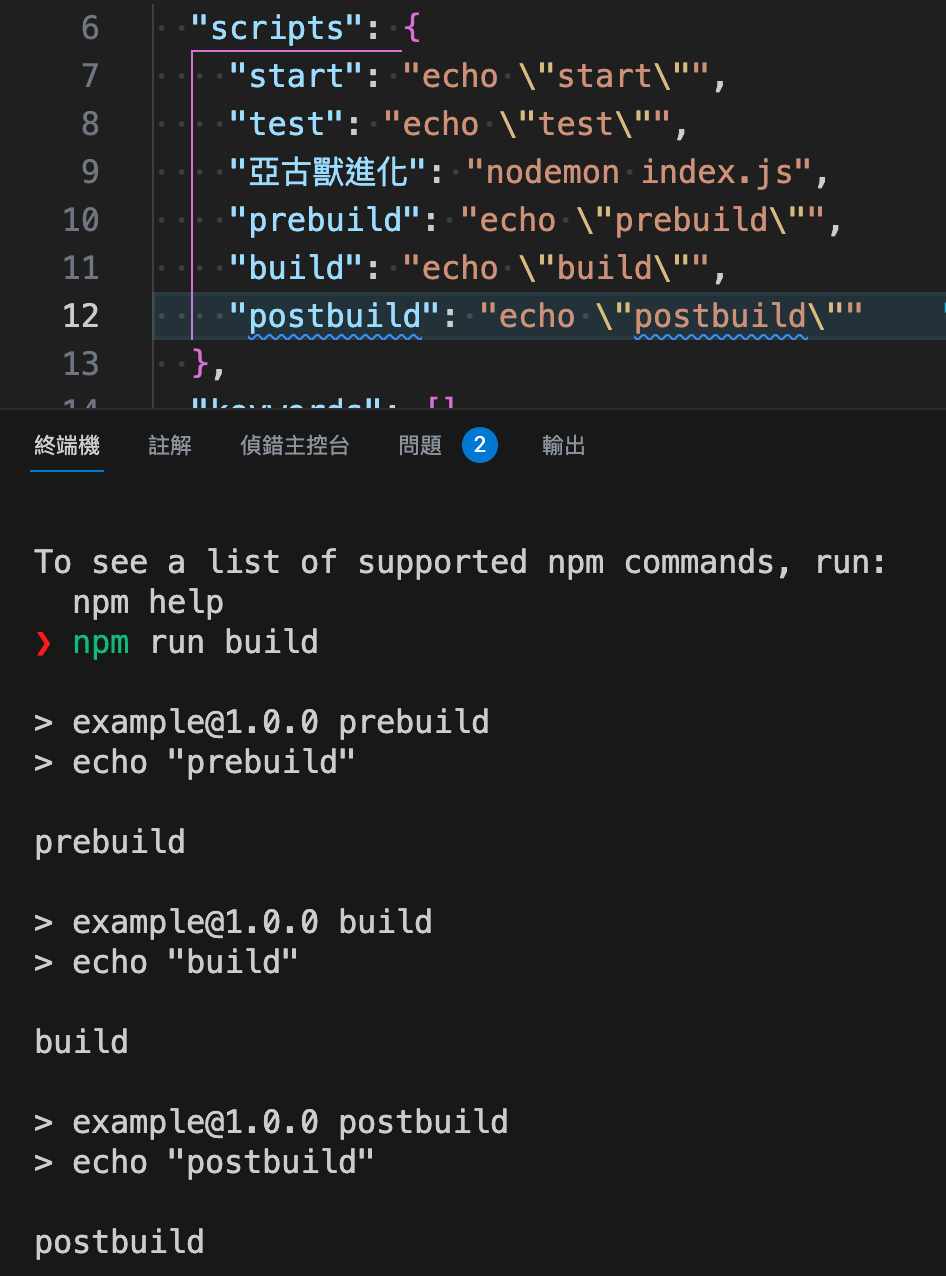This screenshot has height=1276, width=946.
Task: Click the green npm command in the terminal
Action: click(x=101, y=642)
